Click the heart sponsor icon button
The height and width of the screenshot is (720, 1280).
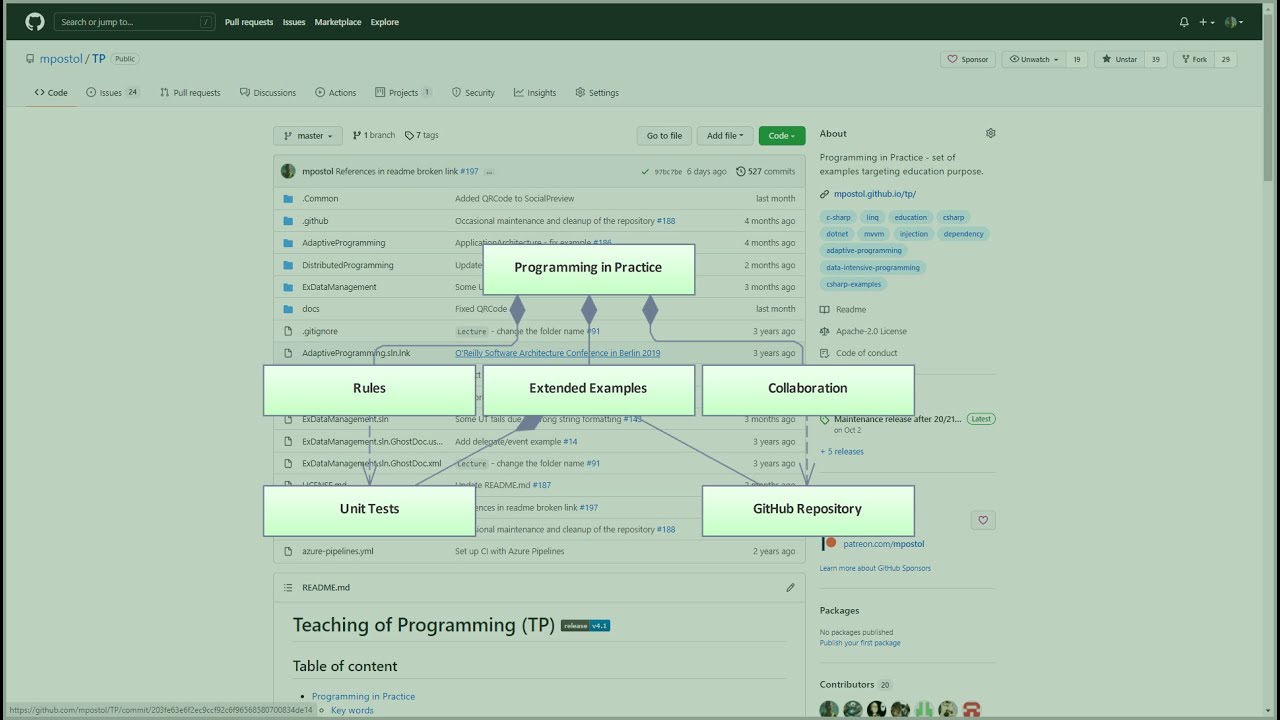(x=983, y=520)
